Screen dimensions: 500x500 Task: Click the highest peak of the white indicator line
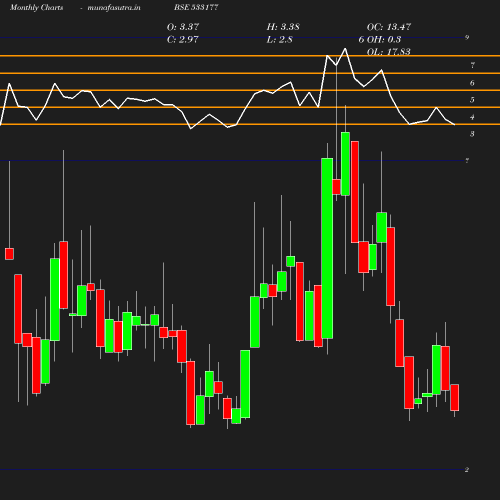(345, 49)
